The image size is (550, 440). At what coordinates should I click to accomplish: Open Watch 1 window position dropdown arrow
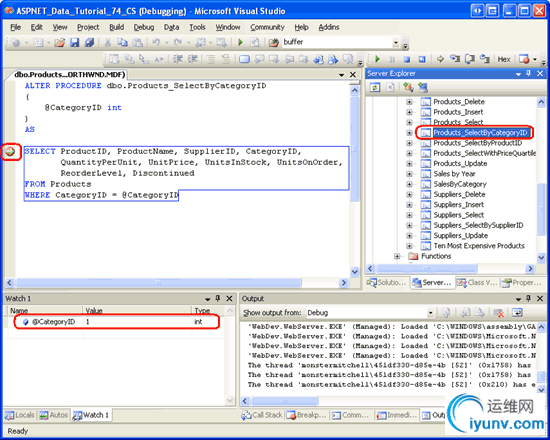point(207,299)
